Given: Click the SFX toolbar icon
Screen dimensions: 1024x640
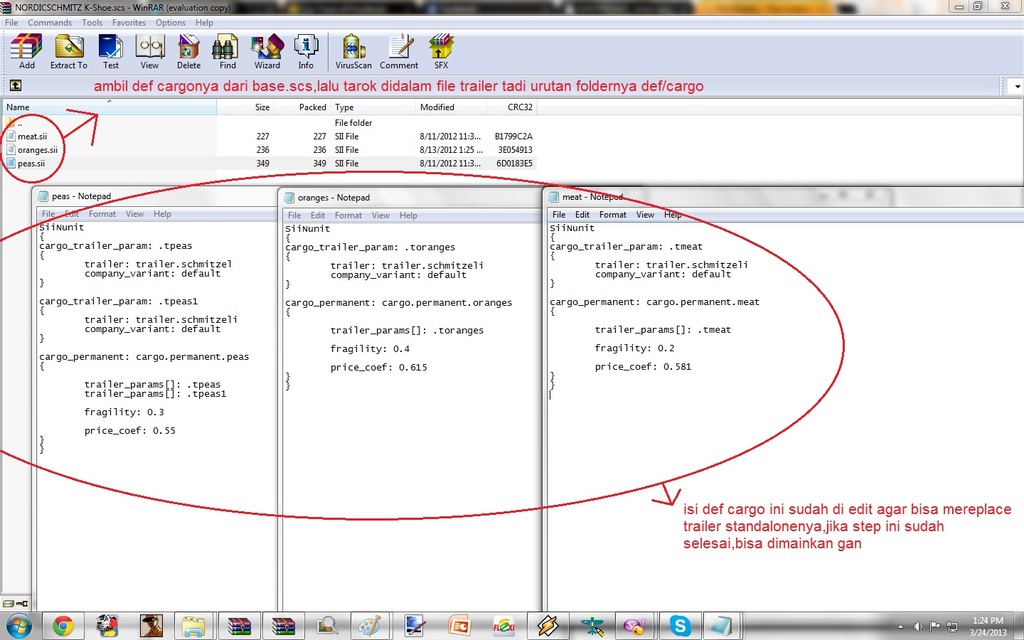Looking at the screenshot, I should point(440,50).
